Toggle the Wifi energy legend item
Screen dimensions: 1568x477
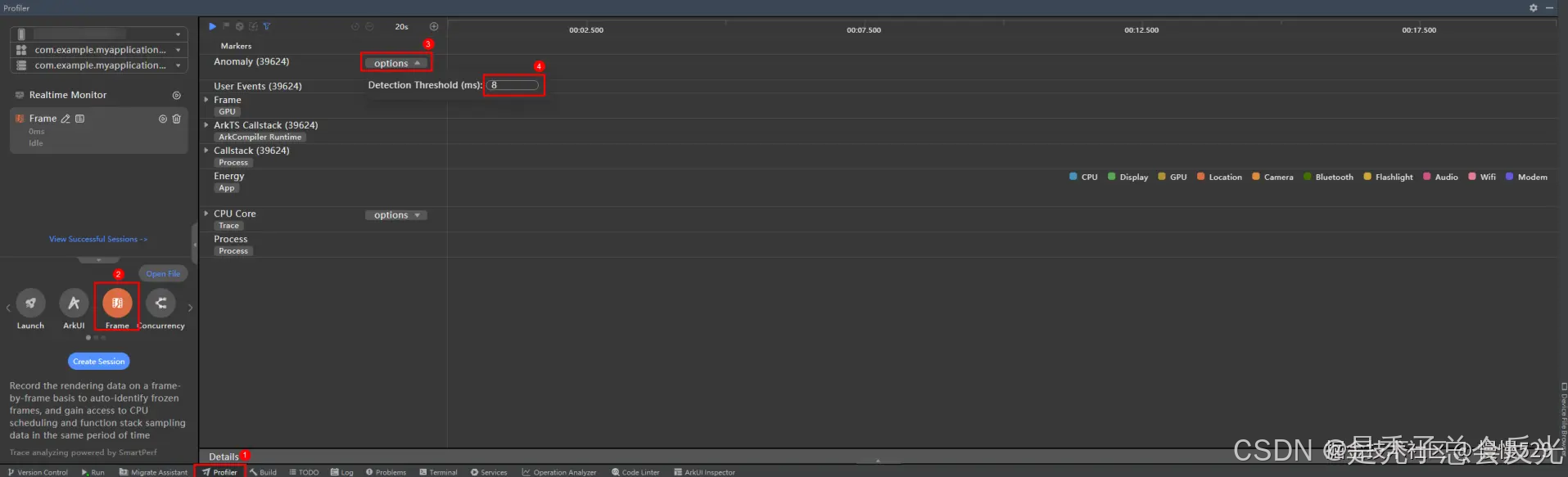[x=1482, y=177]
